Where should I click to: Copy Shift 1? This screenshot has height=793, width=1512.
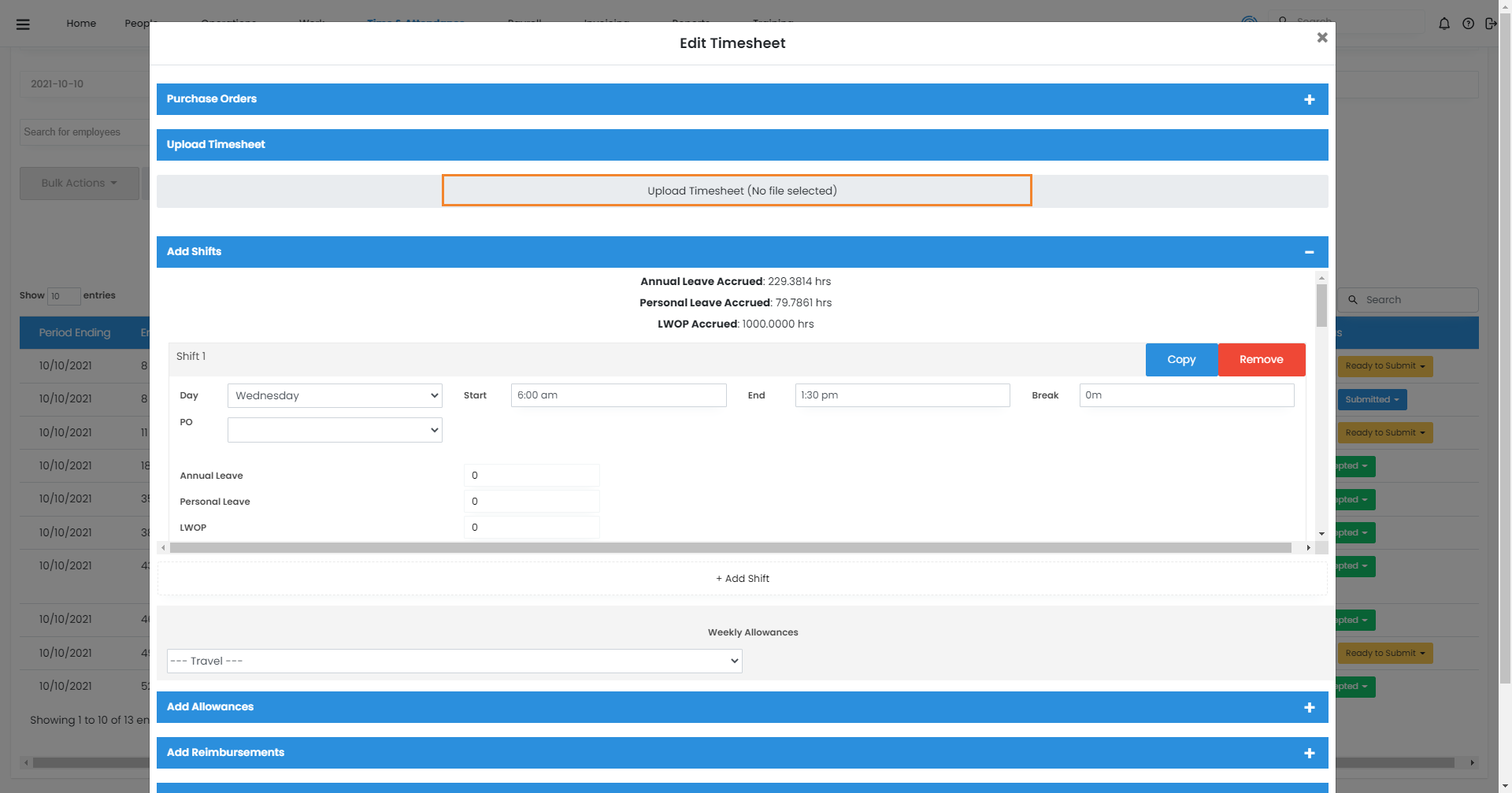pyautogui.click(x=1181, y=360)
